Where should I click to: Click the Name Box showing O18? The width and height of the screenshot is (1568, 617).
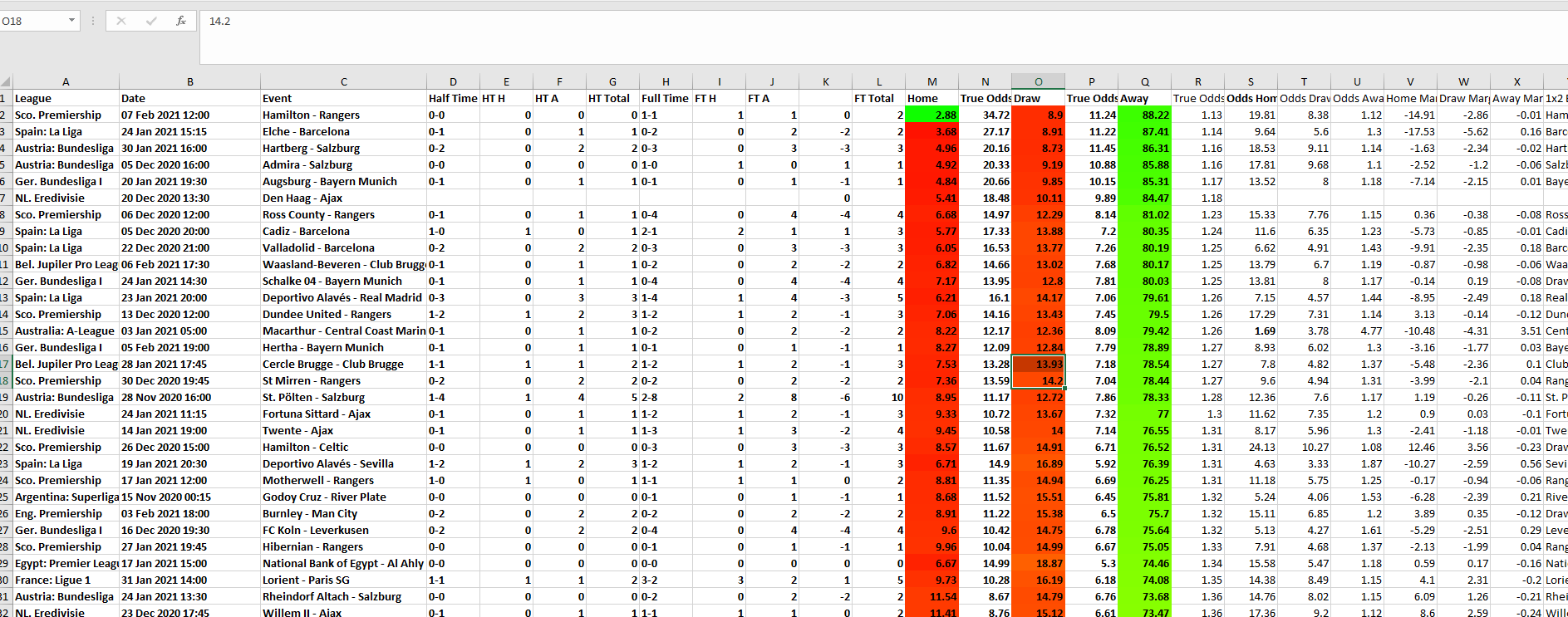[x=33, y=21]
